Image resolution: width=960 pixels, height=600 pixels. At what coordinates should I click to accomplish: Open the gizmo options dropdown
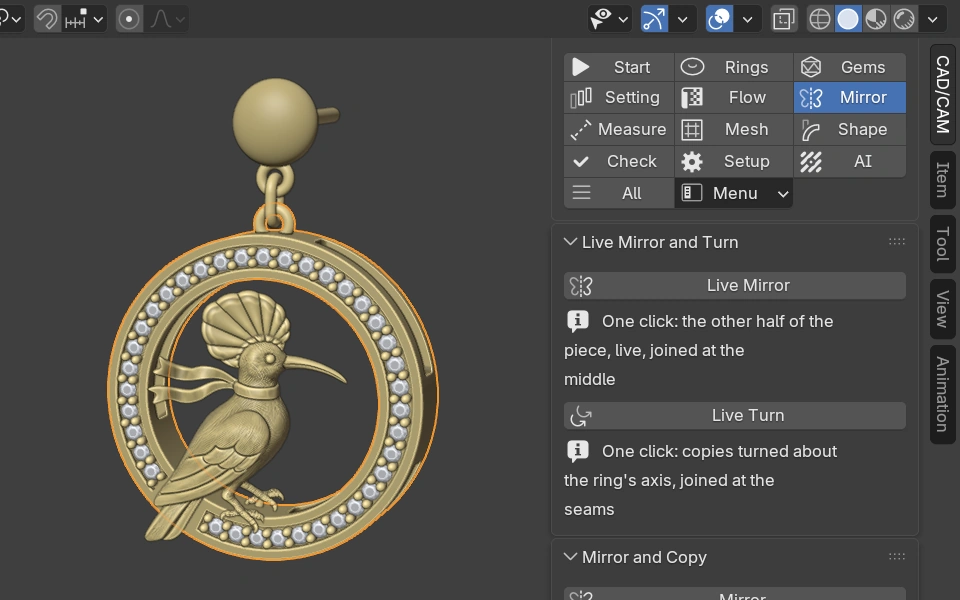pyautogui.click(x=683, y=19)
